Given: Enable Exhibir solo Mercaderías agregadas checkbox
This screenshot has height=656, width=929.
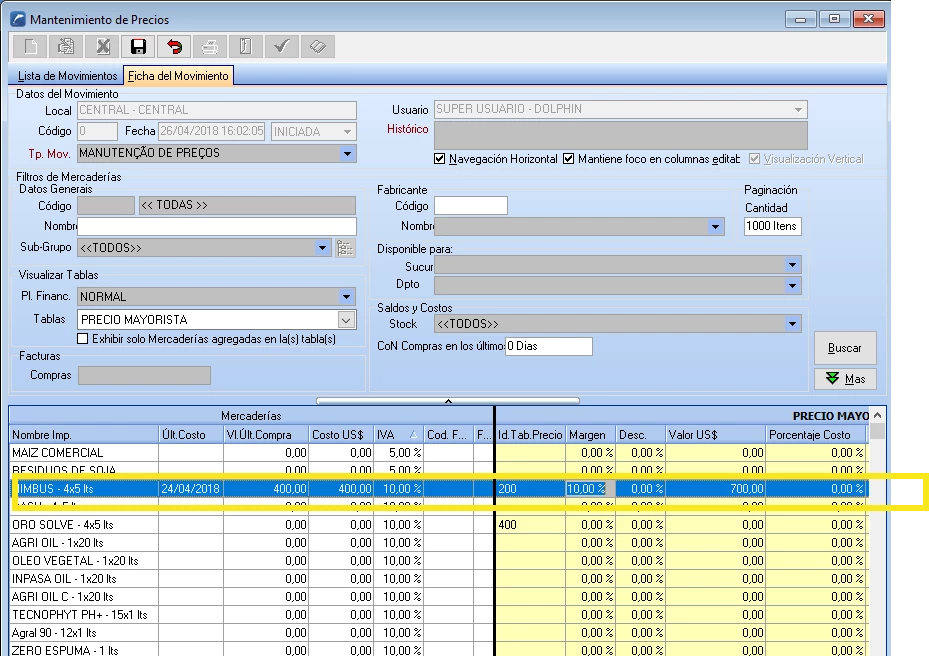Looking at the screenshot, I should tap(84, 339).
